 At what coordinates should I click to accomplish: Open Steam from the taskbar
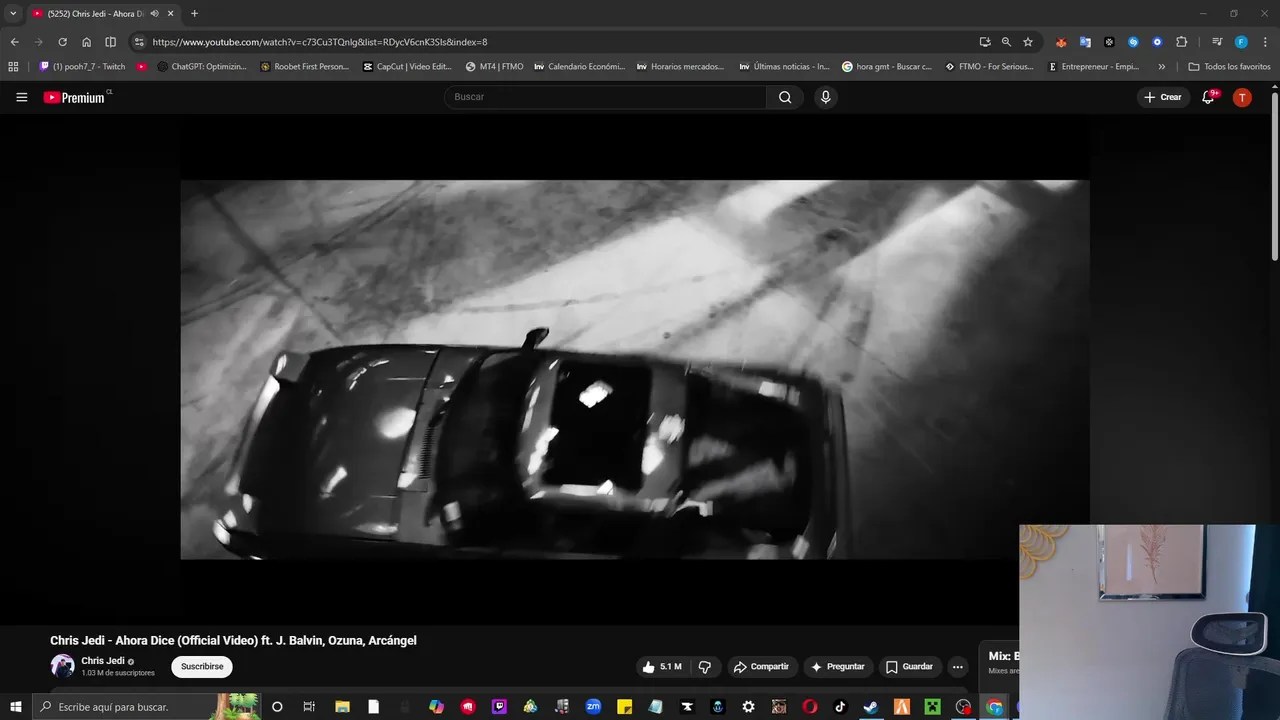point(871,707)
